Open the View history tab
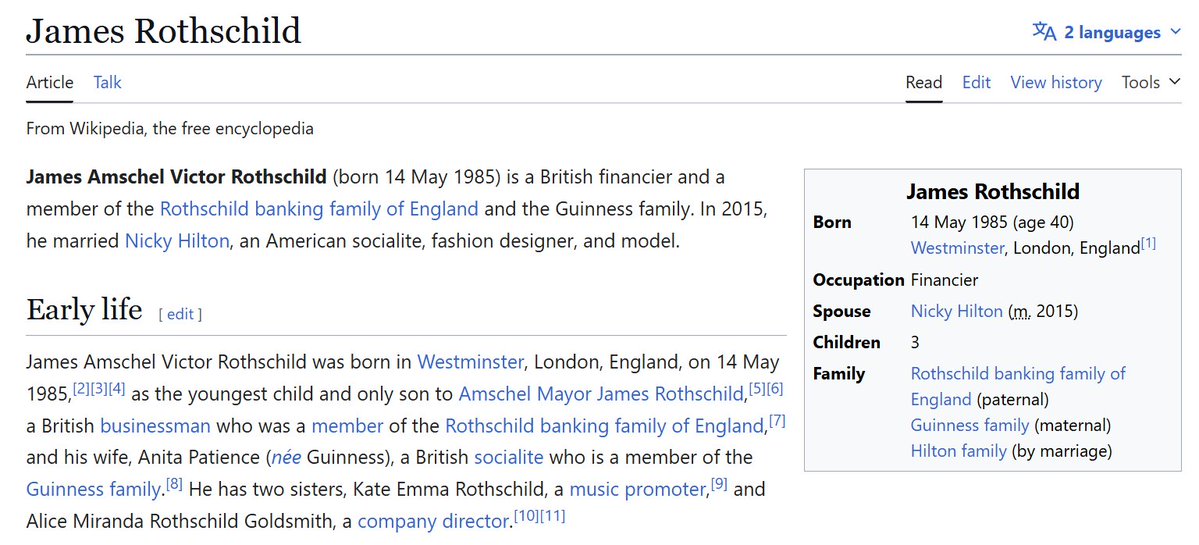The width and height of the screenshot is (1199, 545). tap(1056, 82)
